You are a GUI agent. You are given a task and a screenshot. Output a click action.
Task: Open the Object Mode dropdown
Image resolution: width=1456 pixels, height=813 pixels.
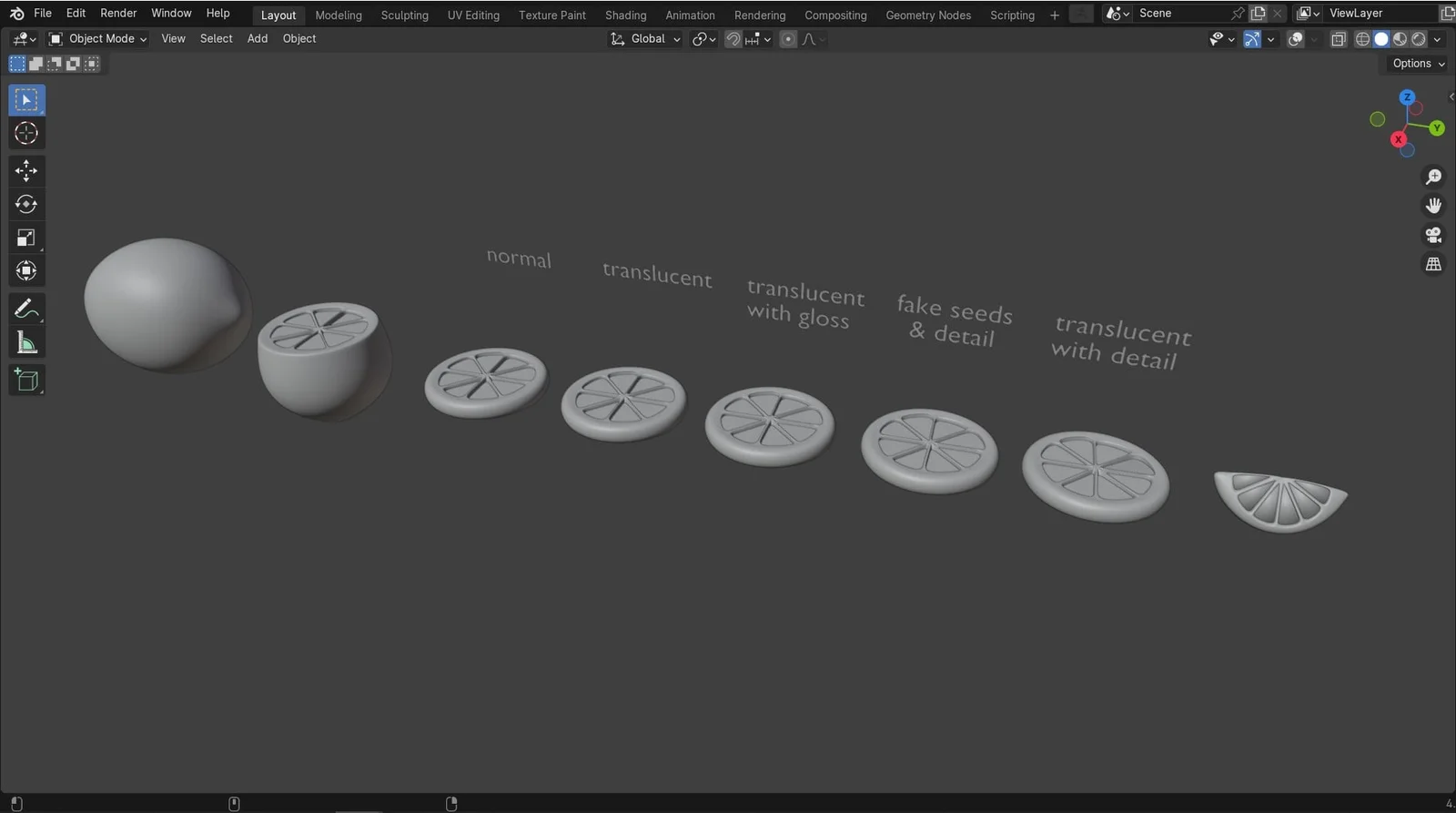(x=97, y=39)
